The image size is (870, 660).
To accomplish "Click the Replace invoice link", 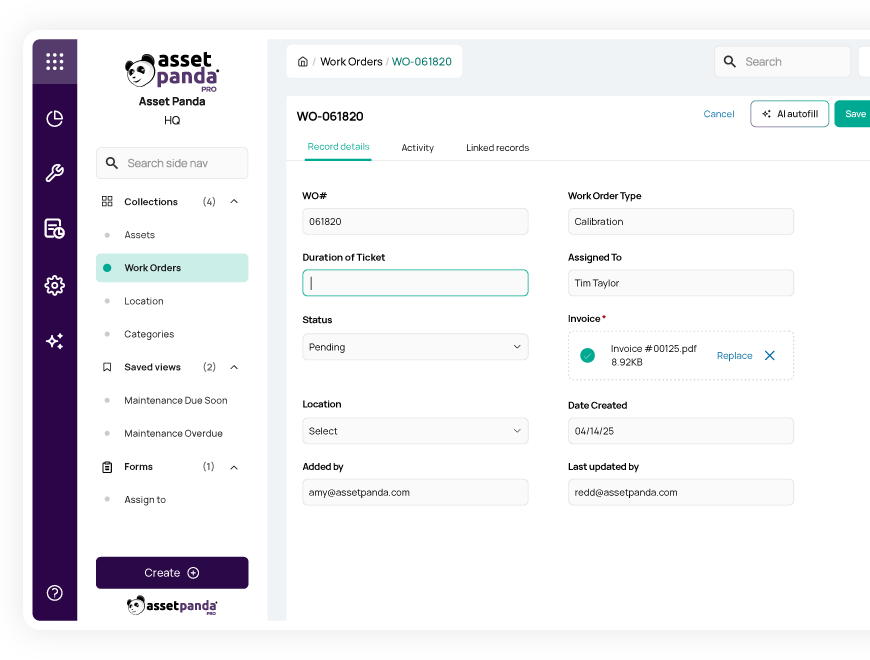I will (734, 356).
